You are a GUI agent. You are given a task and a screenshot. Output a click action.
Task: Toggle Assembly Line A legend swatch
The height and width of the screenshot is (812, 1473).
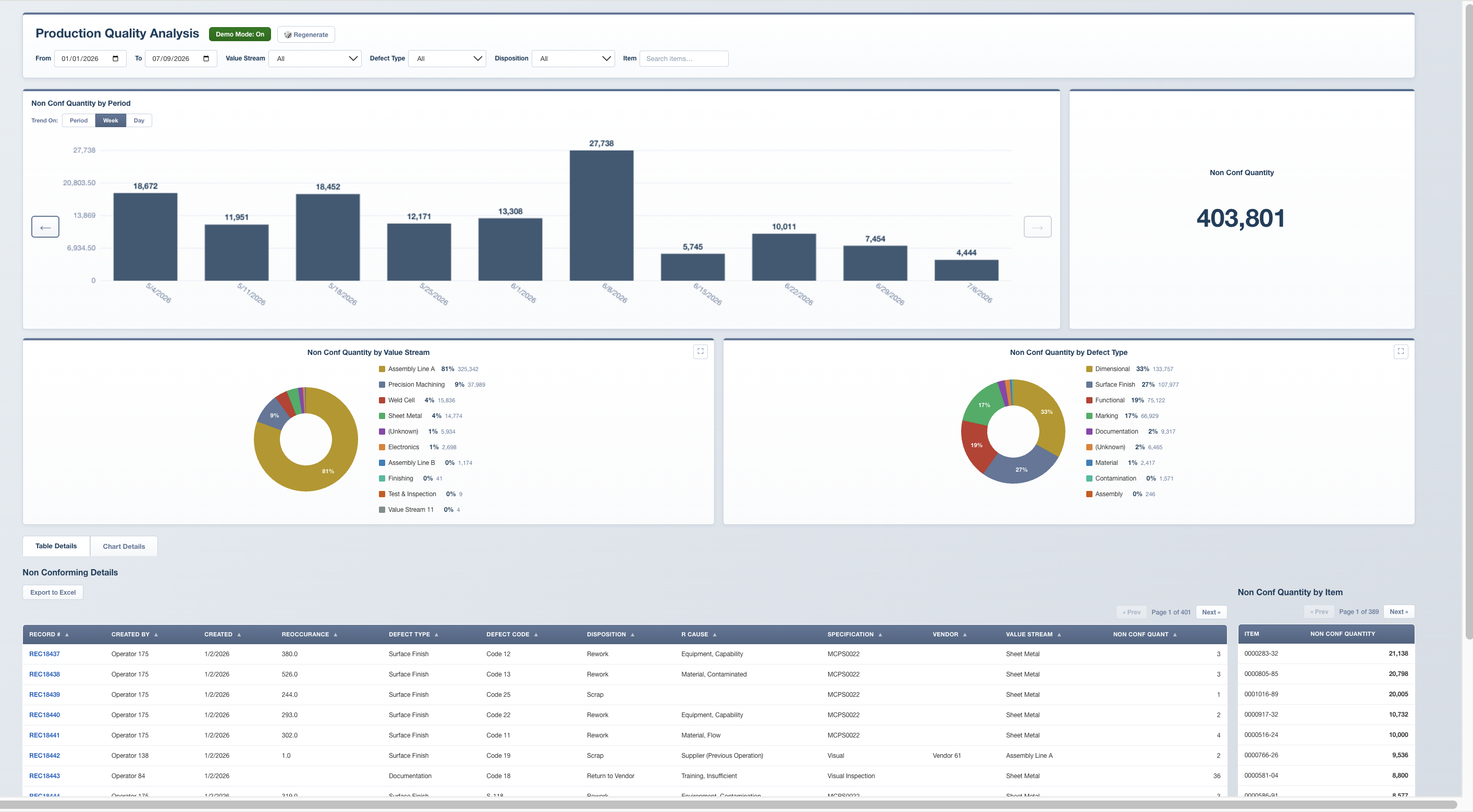click(382, 369)
